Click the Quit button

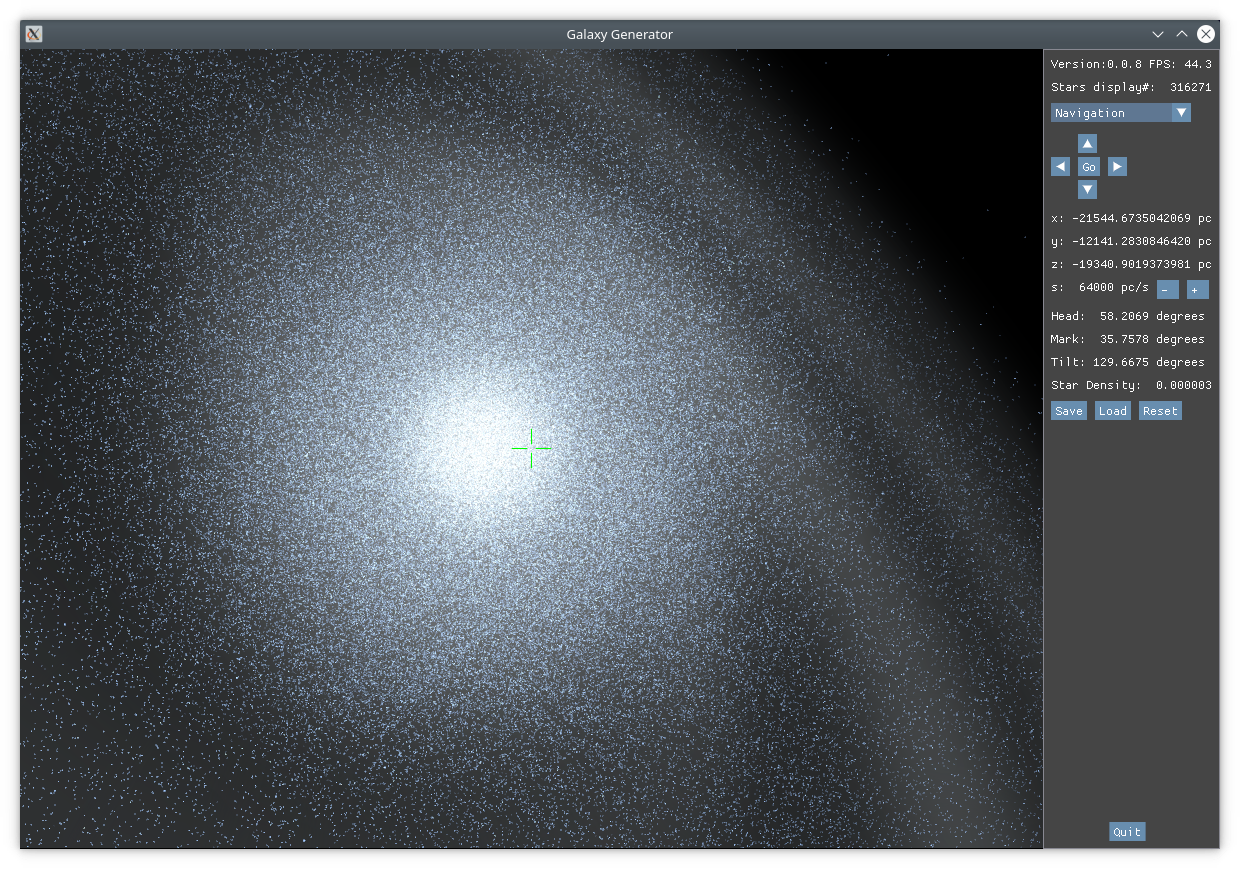[x=1127, y=832]
